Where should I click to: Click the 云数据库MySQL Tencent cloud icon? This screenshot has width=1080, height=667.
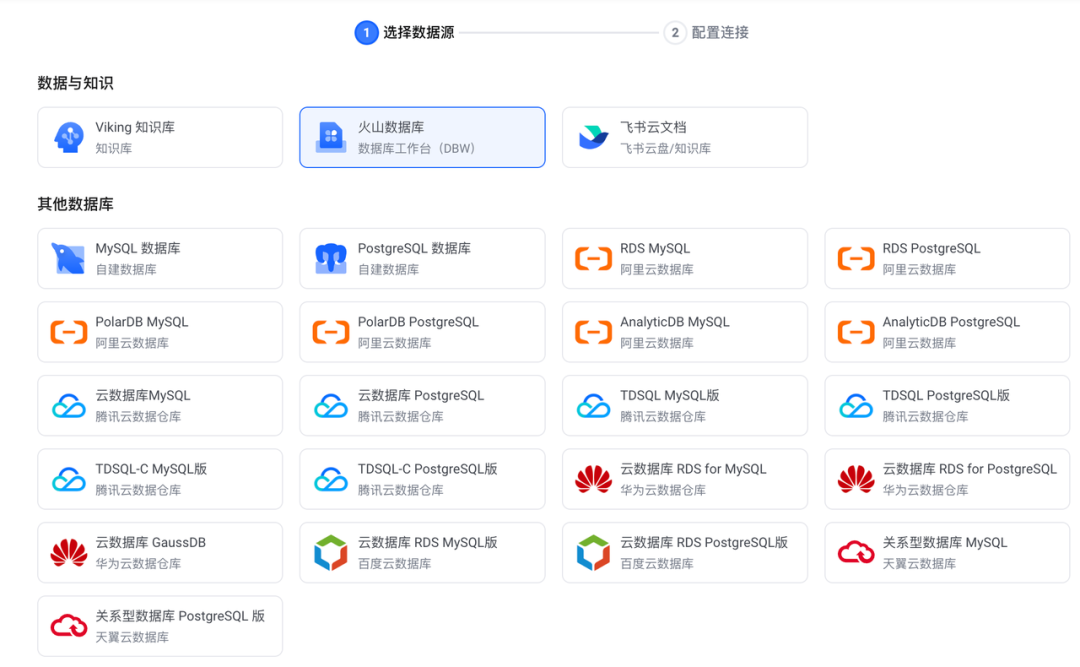69,406
